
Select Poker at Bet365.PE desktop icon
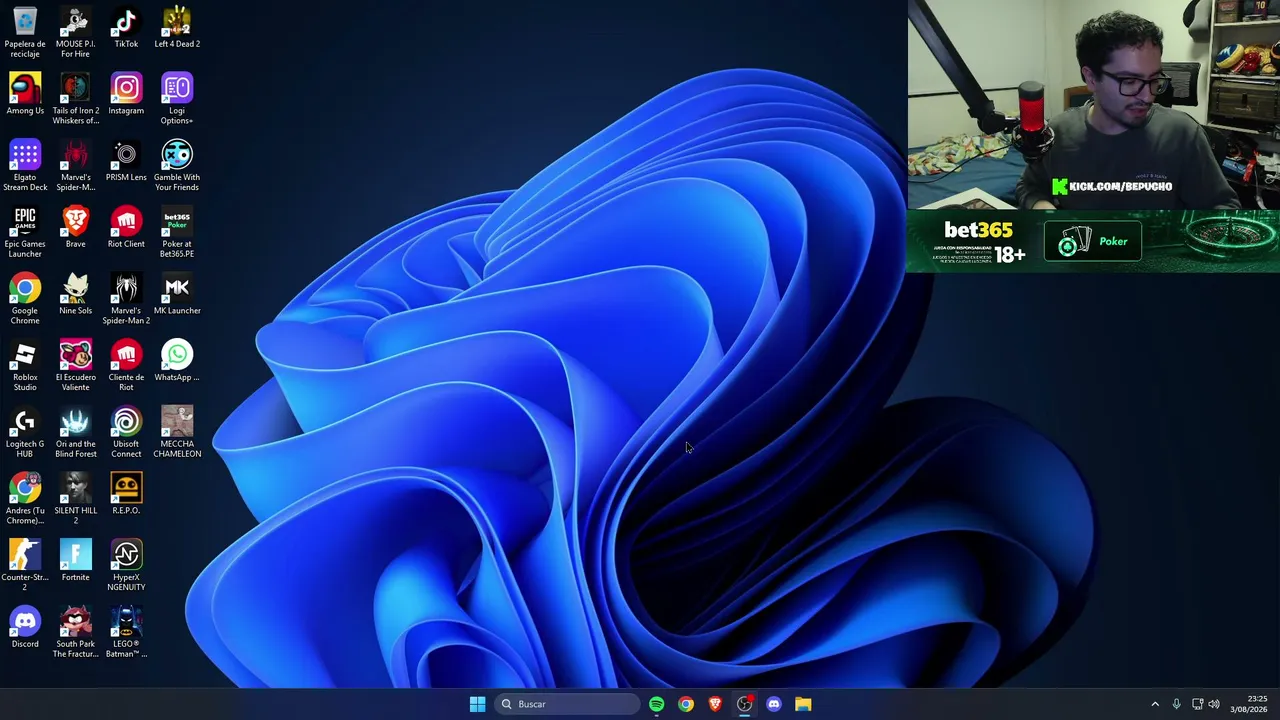pyautogui.click(x=177, y=232)
